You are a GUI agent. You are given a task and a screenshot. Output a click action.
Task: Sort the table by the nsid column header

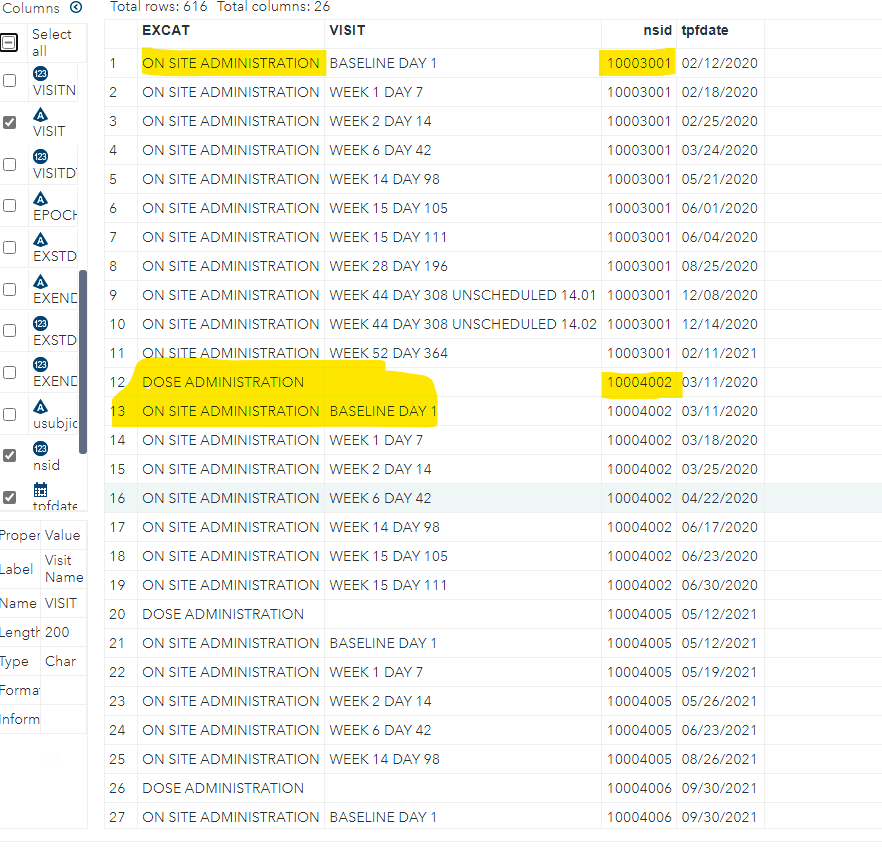(657, 30)
